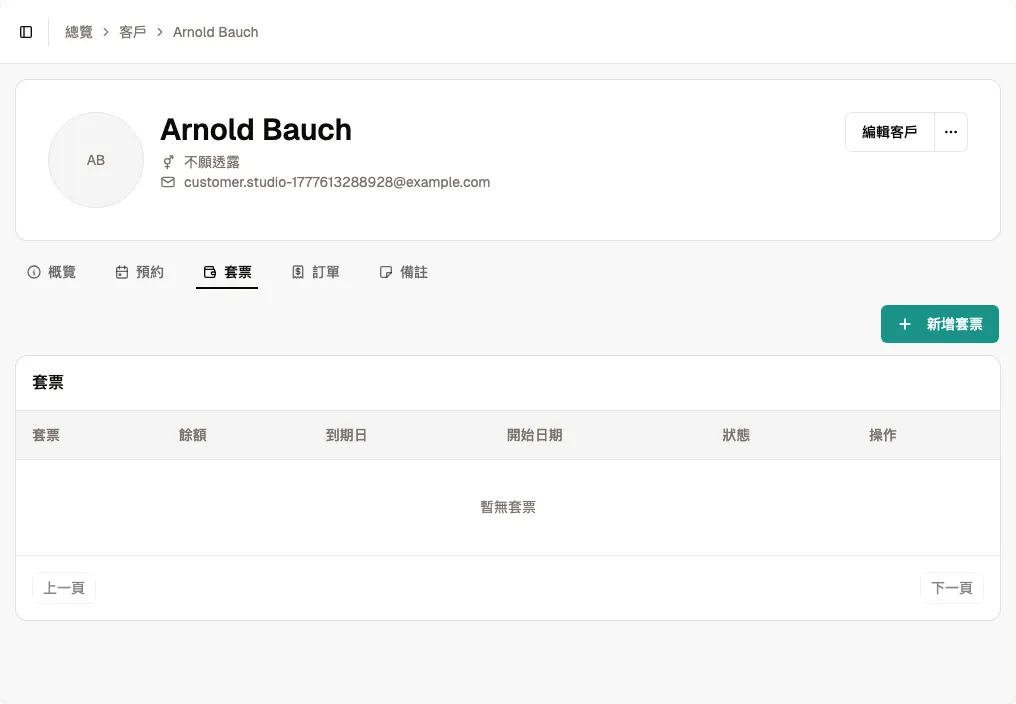Toggle the sidebar panel icon
The width and height of the screenshot is (1016, 704).
pyautogui.click(x=26, y=32)
